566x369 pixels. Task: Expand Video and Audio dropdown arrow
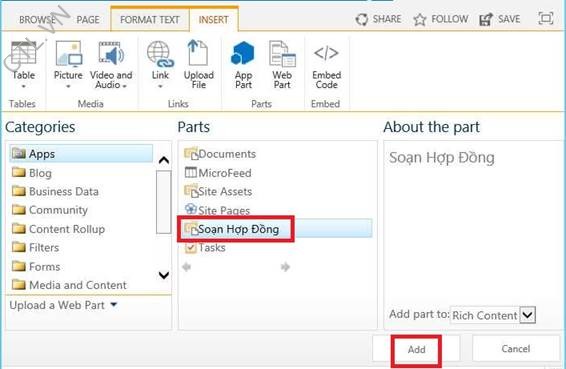point(125,86)
